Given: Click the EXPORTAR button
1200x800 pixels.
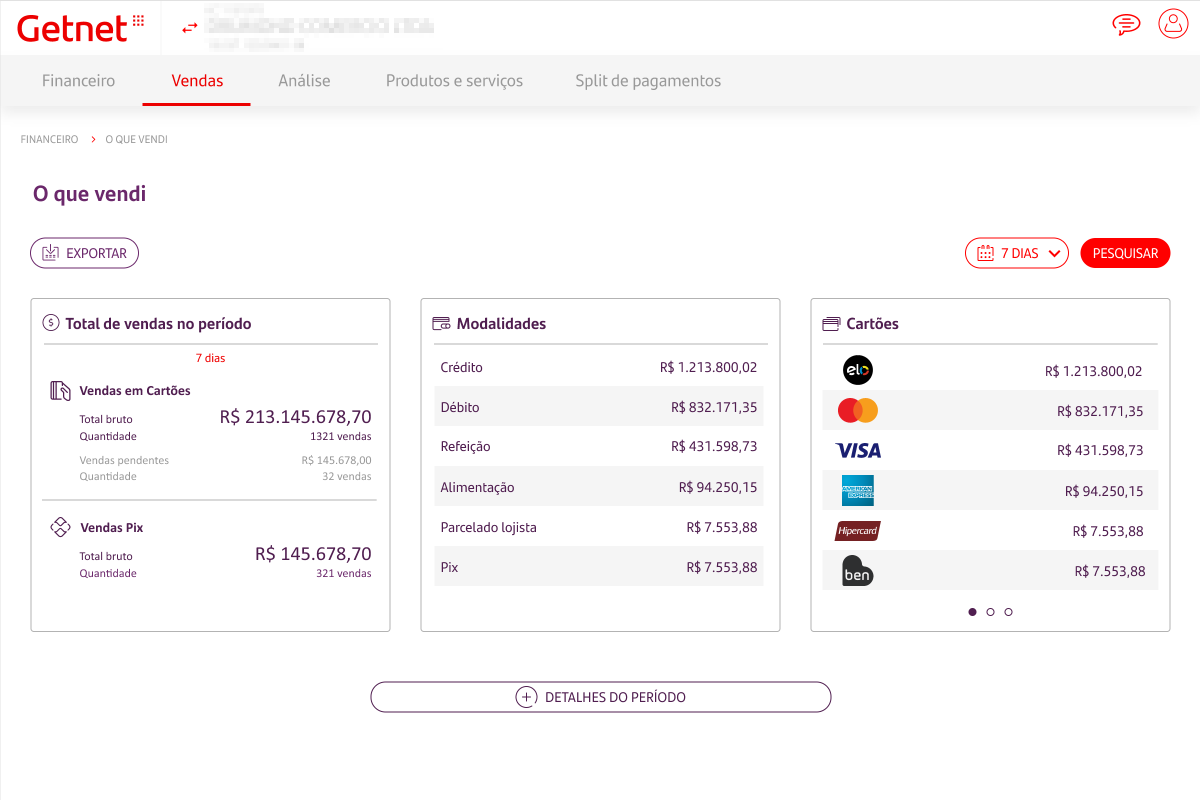Looking at the screenshot, I should click(x=84, y=253).
